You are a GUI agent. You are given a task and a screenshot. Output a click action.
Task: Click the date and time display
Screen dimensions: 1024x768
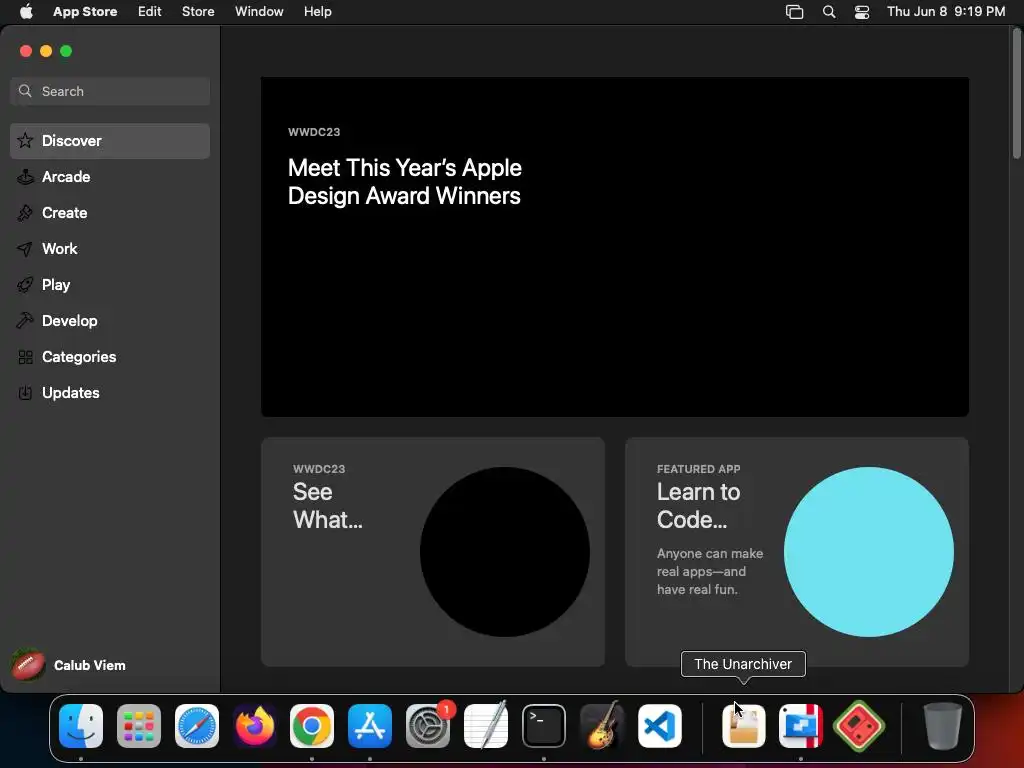click(x=946, y=12)
